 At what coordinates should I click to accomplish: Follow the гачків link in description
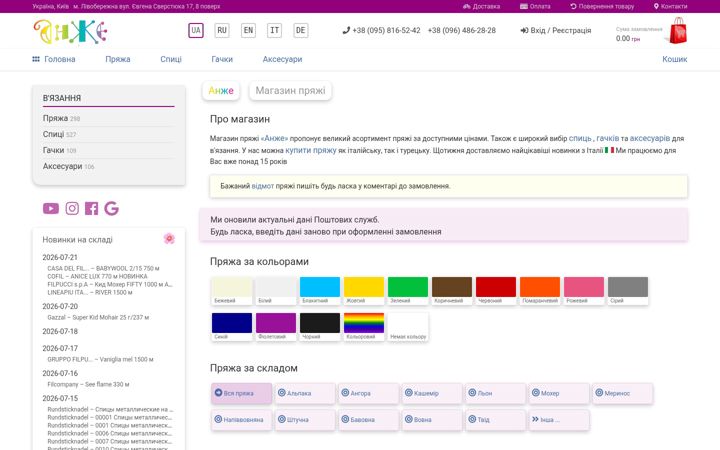pos(608,138)
